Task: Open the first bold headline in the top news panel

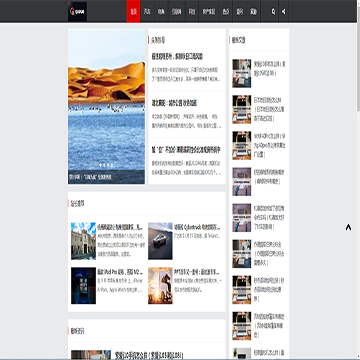Action: (x=177, y=56)
